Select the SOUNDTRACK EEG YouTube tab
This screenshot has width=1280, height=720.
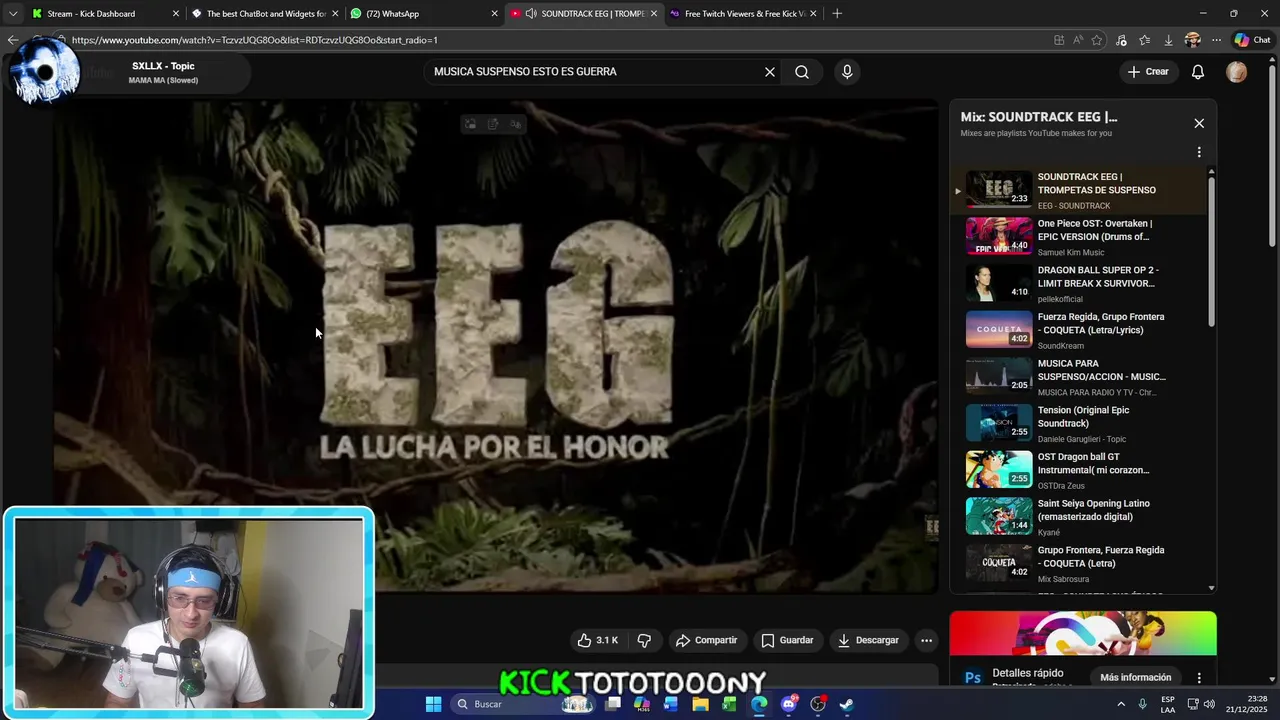click(x=583, y=13)
